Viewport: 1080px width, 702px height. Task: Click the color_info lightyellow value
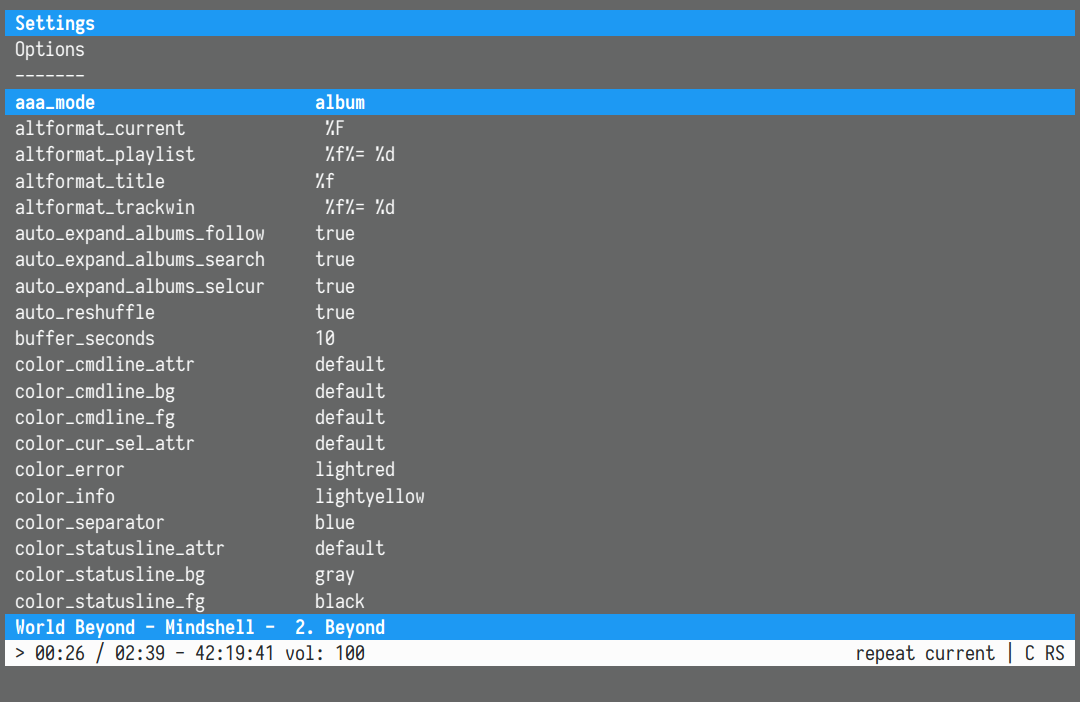coord(369,496)
